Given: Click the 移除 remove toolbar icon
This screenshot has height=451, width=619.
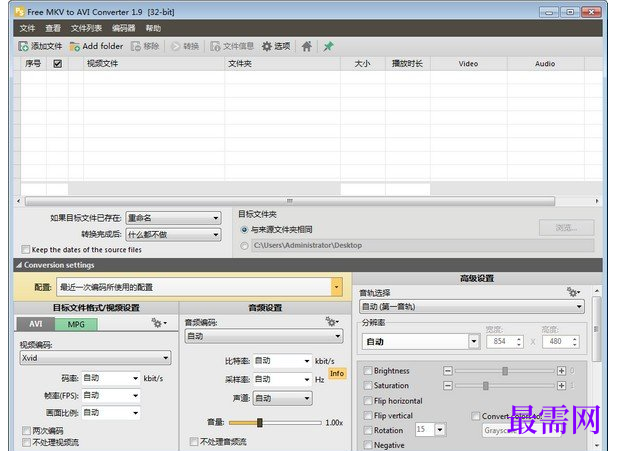Looking at the screenshot, I should [136, 47].
